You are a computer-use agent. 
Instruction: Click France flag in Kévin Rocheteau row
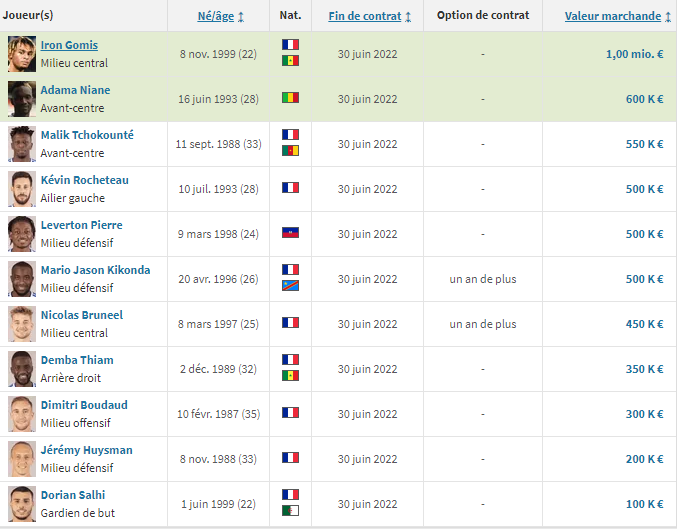[290, 188]
